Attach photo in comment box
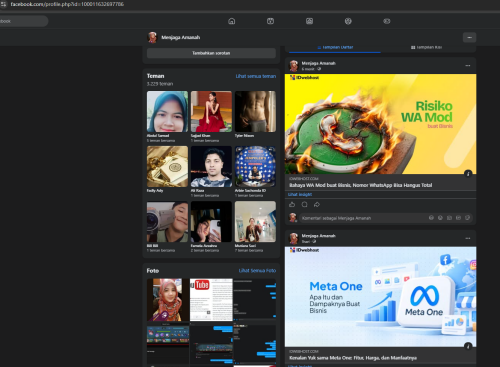 click(449, 218)
